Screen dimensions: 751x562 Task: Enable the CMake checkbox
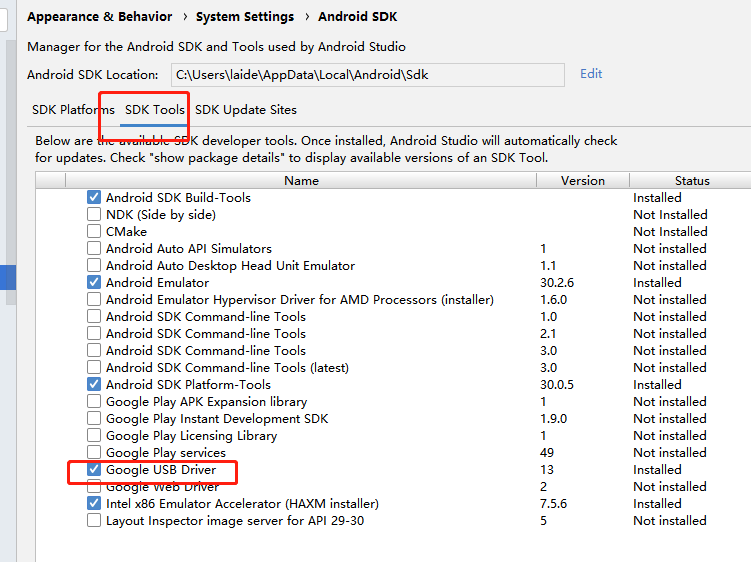pyautogui.click(x=94, y=231)
